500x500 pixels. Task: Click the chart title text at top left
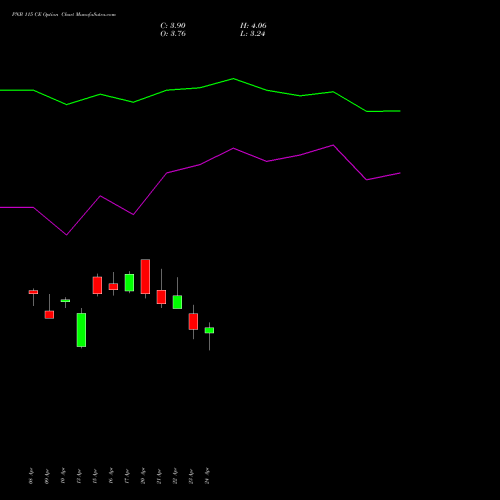click(64, 15)
